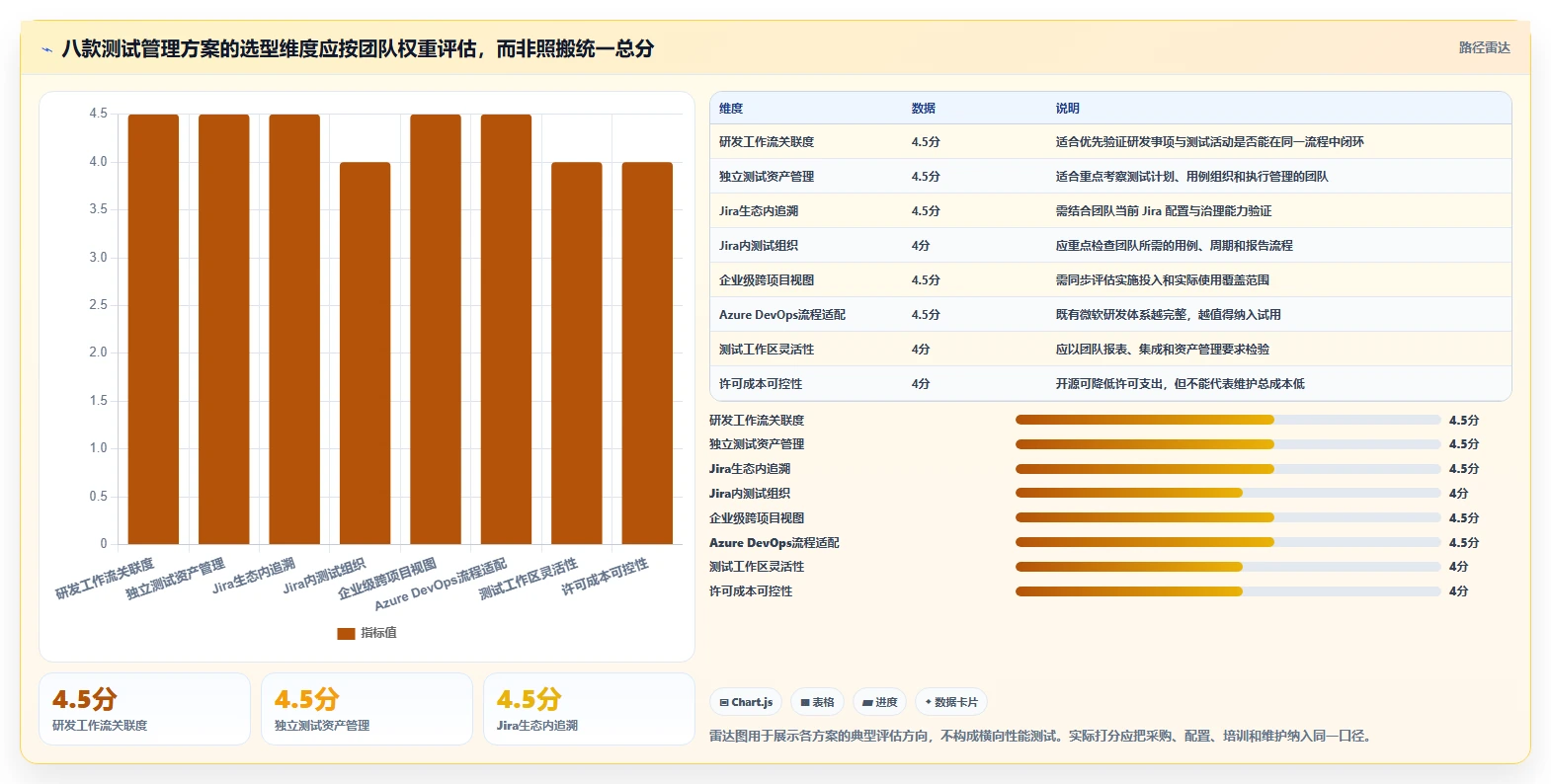Select the Jira内测试组织 table row
Screen dimensions: 1551x784
coord(1110,246)
